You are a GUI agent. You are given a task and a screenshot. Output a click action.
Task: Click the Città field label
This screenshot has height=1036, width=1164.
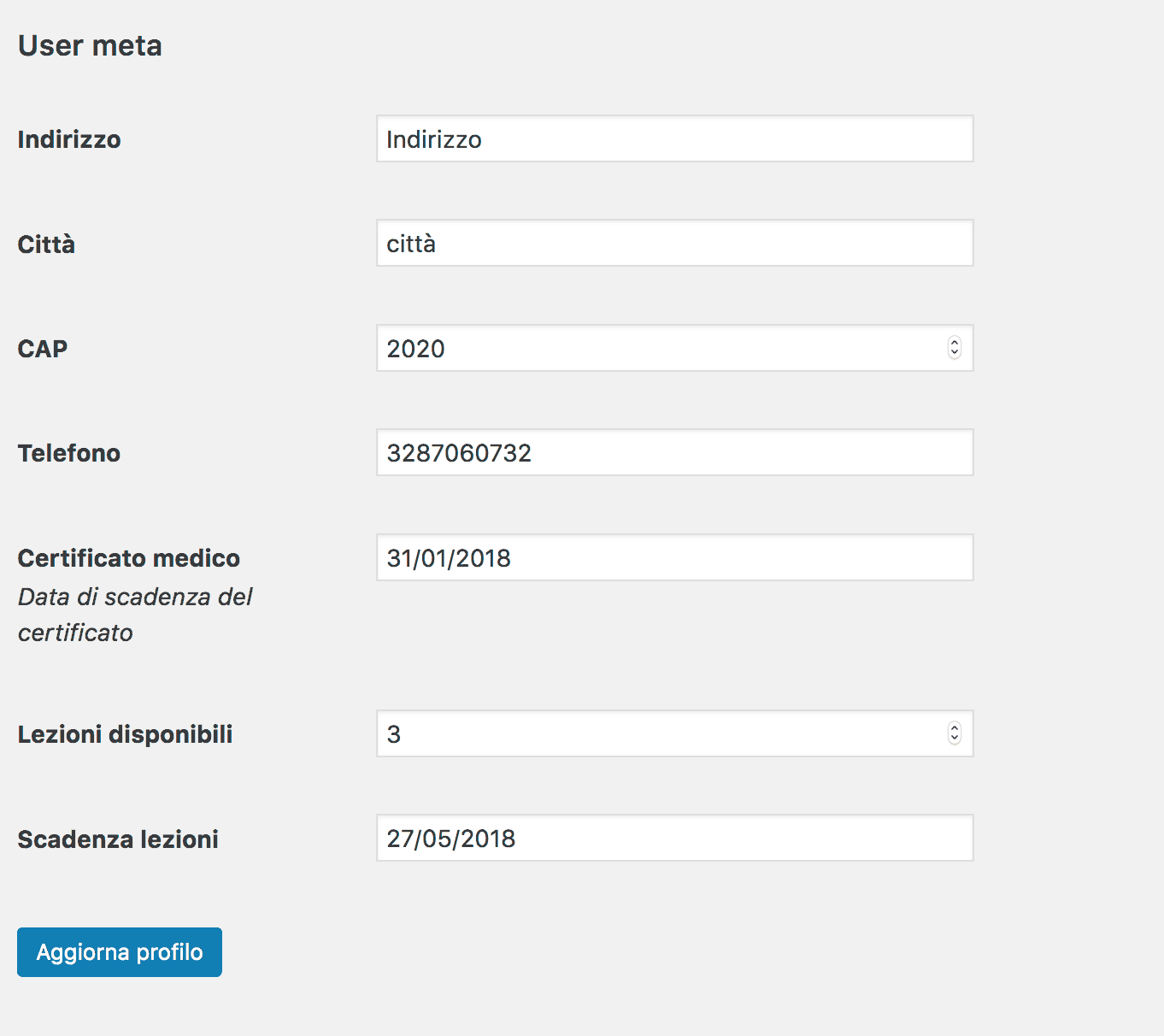[46, 244]
